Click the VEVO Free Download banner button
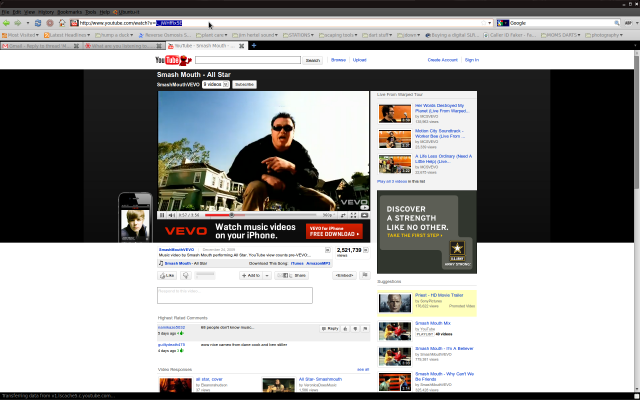640x400 pixels. click(x=334, y=231)
